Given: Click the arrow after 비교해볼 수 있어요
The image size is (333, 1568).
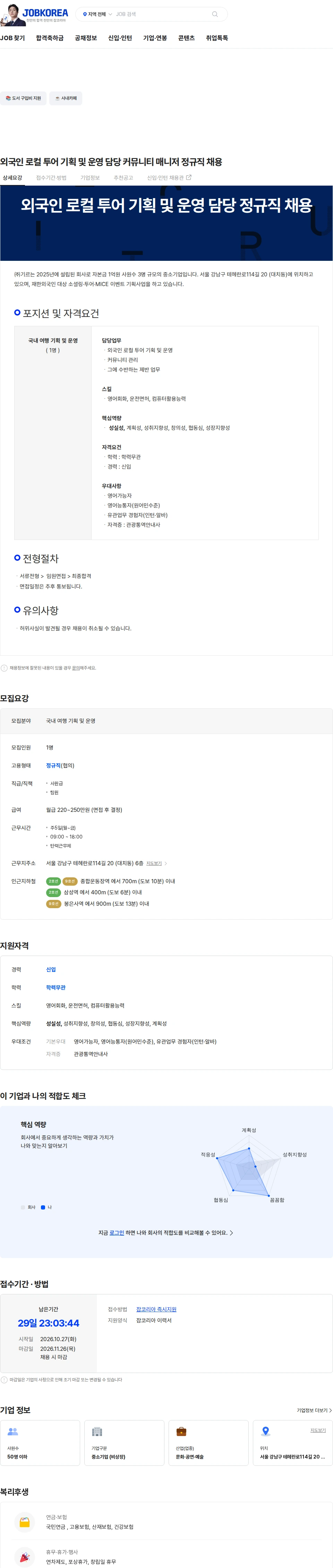Looking at the screenshot, I should click(x=231, y=1233).
